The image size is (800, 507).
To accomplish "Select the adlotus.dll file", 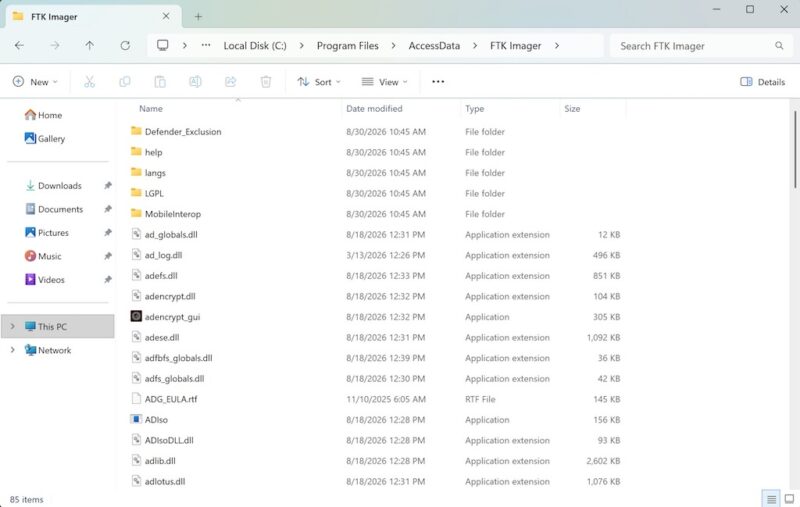I will (165, 481).
